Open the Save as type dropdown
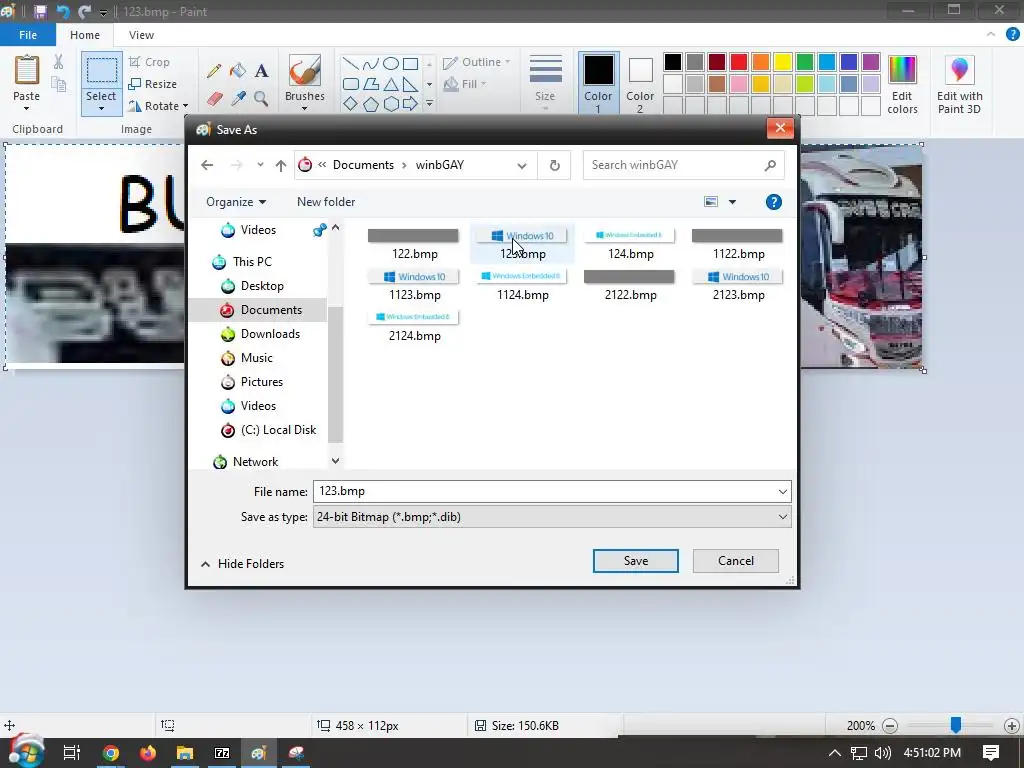The height and width of the screenshot is (768, 1024). (782, 517)
